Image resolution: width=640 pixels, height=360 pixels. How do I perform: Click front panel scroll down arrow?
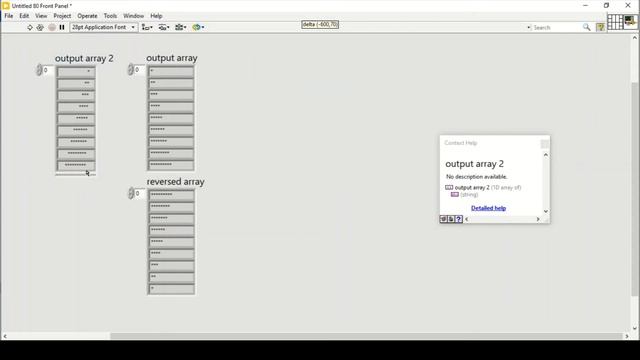(635, 328)
